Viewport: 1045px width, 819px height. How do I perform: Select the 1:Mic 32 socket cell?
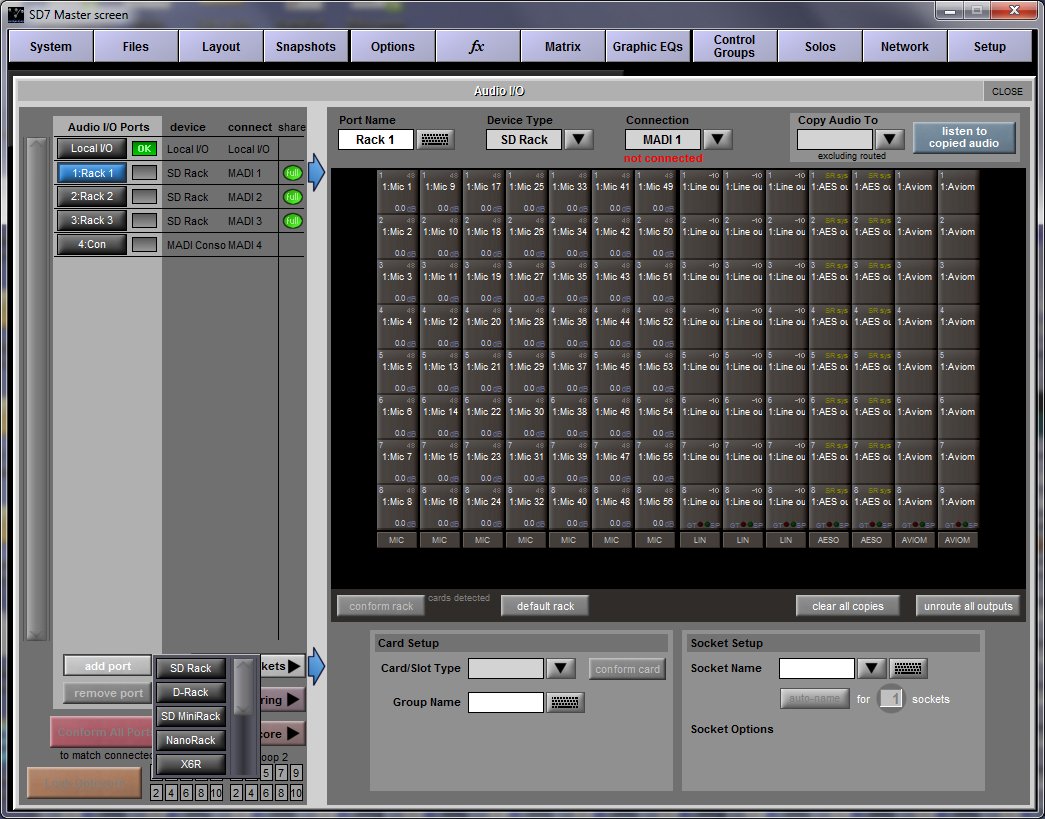(526, 507)
